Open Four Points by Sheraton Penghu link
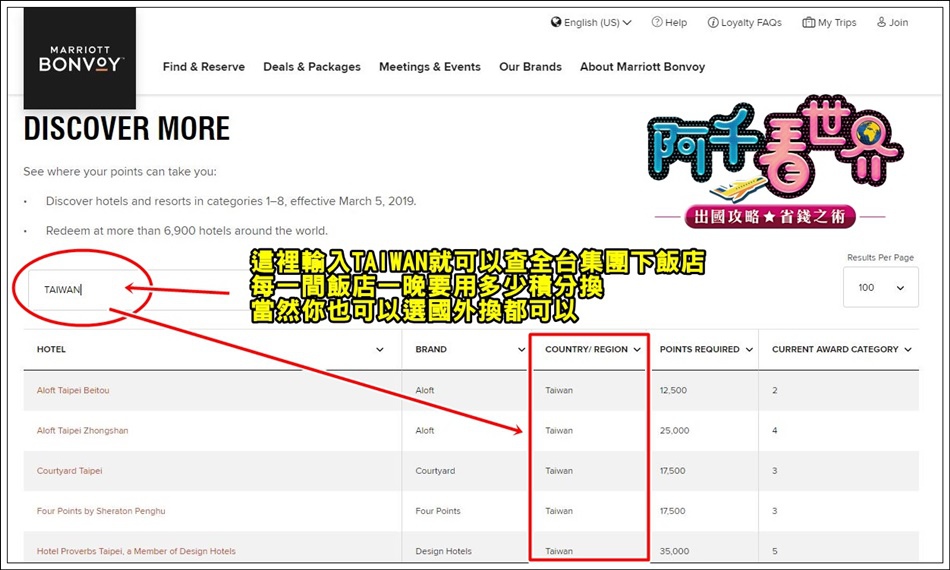The width and height of the screenshot is (950, 570). tap(101, 511)
